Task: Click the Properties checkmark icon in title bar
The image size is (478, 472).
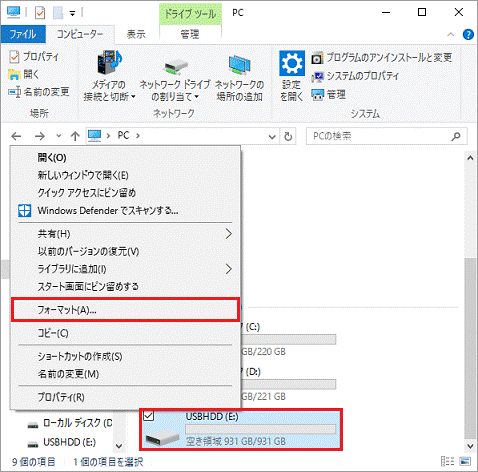Action: point(40,13)
